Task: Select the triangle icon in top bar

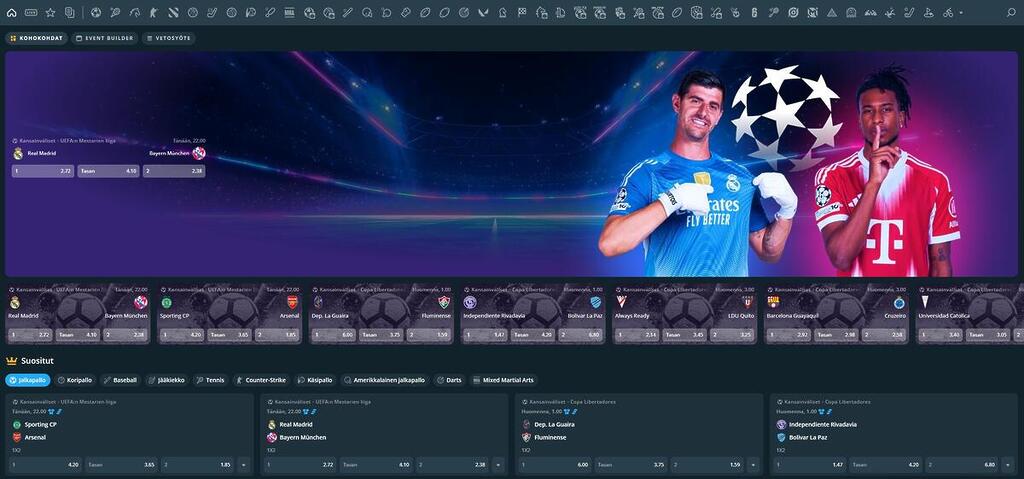Action: 832,12
